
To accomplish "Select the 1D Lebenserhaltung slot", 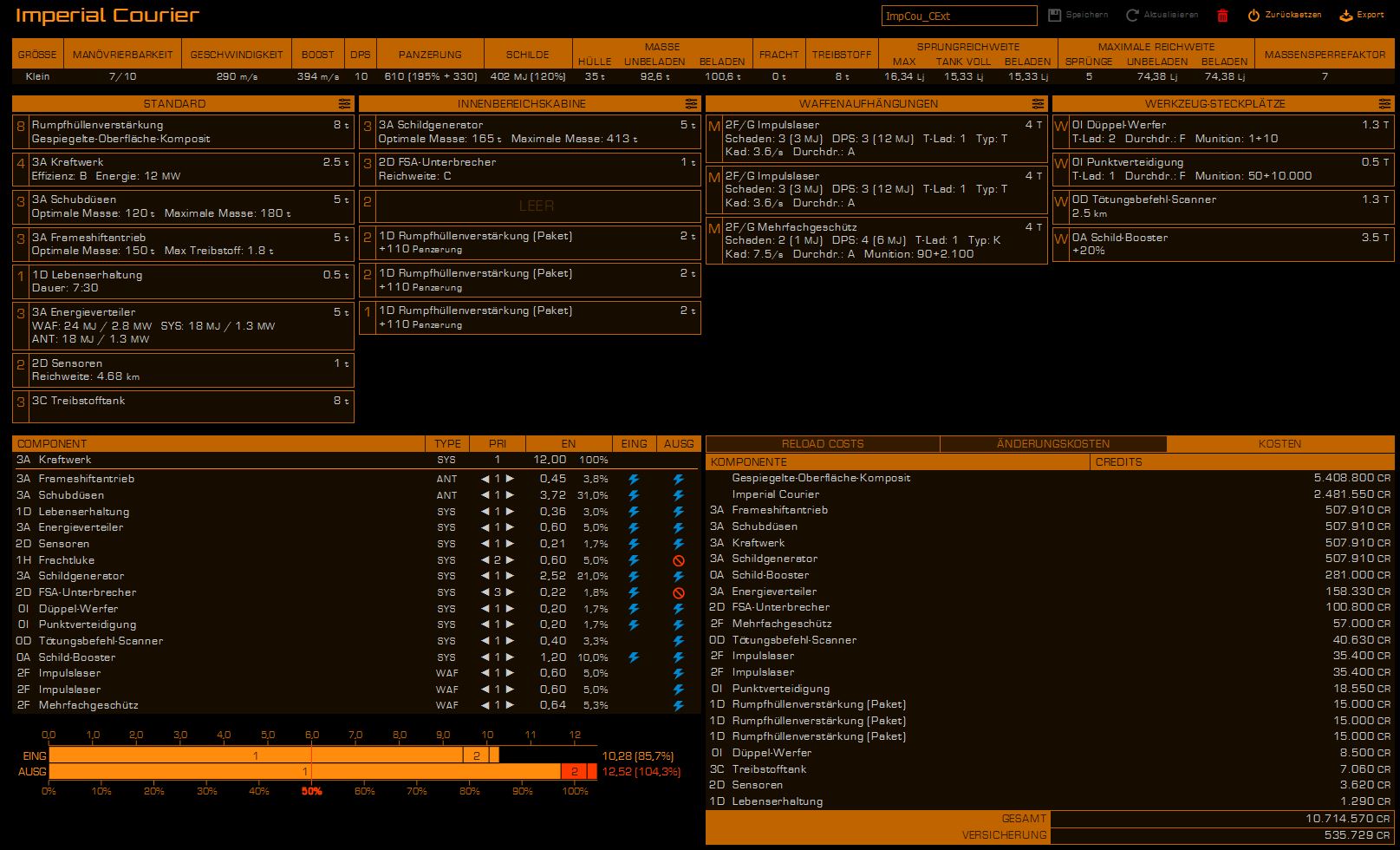I will (183, 282).
